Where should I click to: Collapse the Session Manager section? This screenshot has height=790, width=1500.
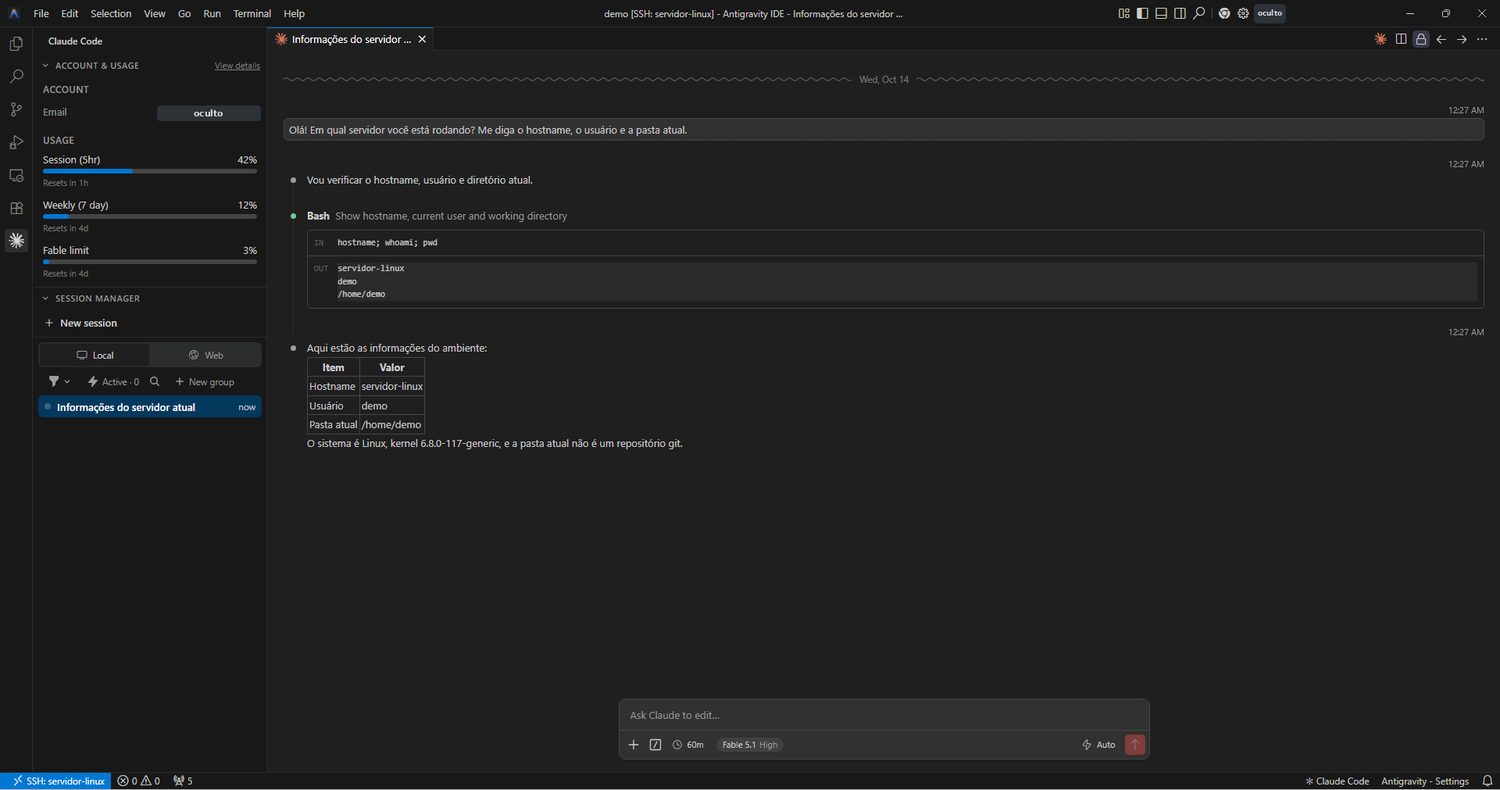click(45, 299)
